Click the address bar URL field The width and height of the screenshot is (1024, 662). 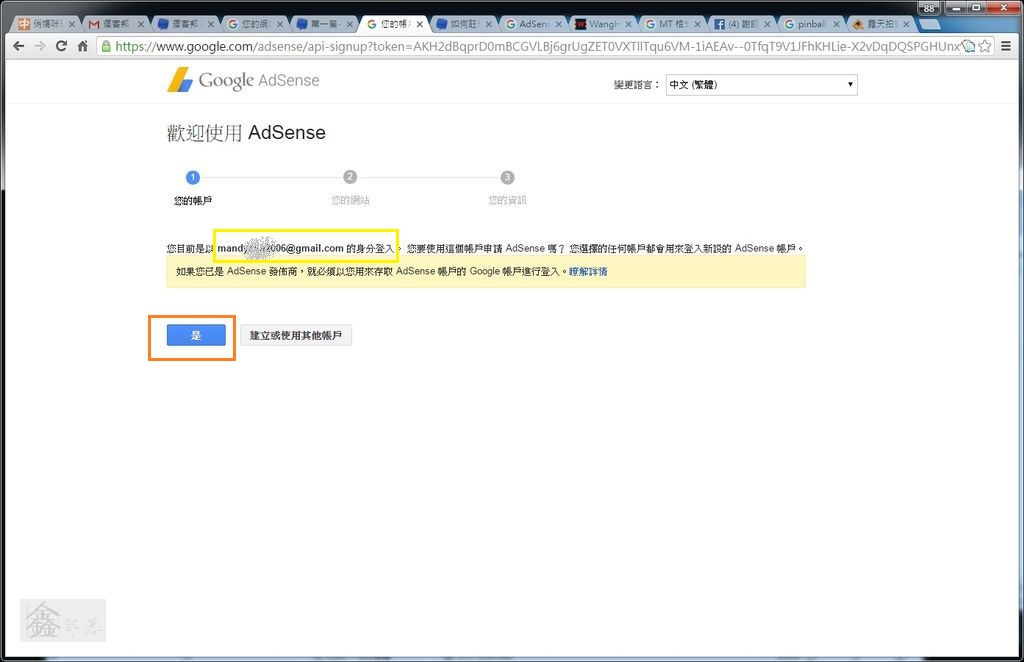pos(536,46)
